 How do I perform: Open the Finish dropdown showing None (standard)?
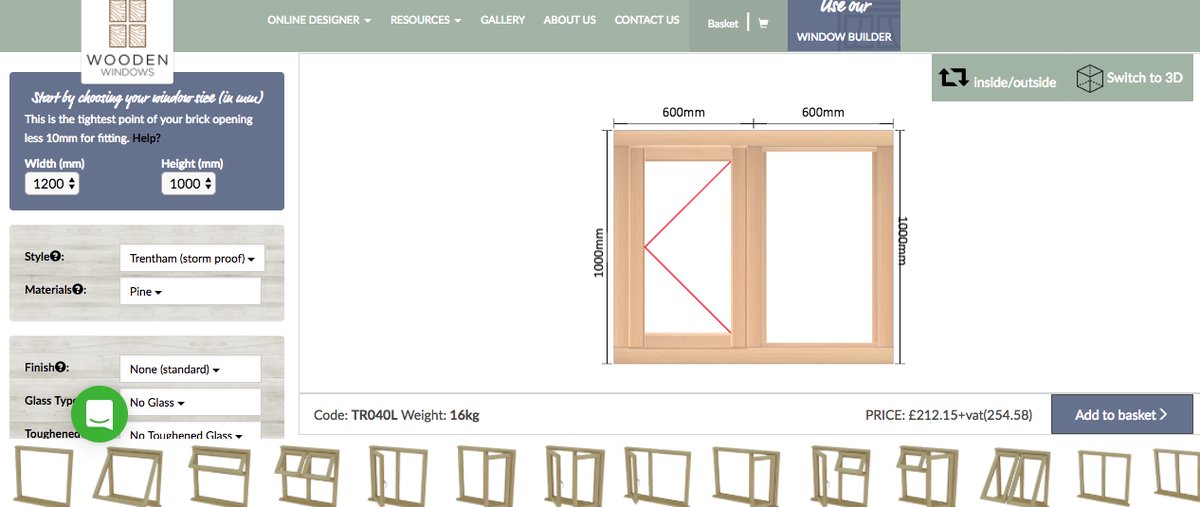[190, 369]
